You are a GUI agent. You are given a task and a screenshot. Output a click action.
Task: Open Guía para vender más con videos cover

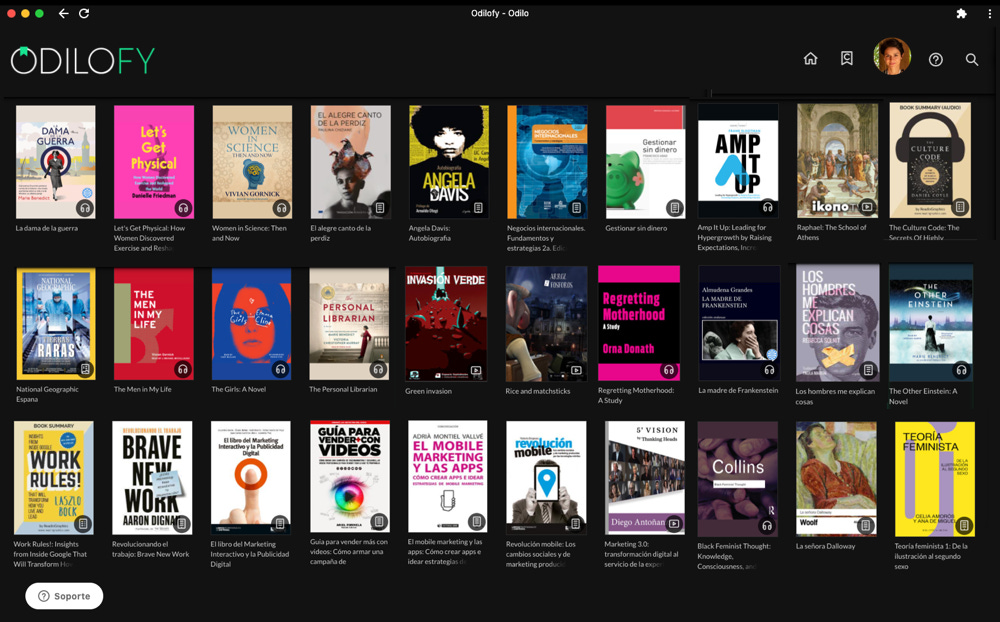coord(349,477)
